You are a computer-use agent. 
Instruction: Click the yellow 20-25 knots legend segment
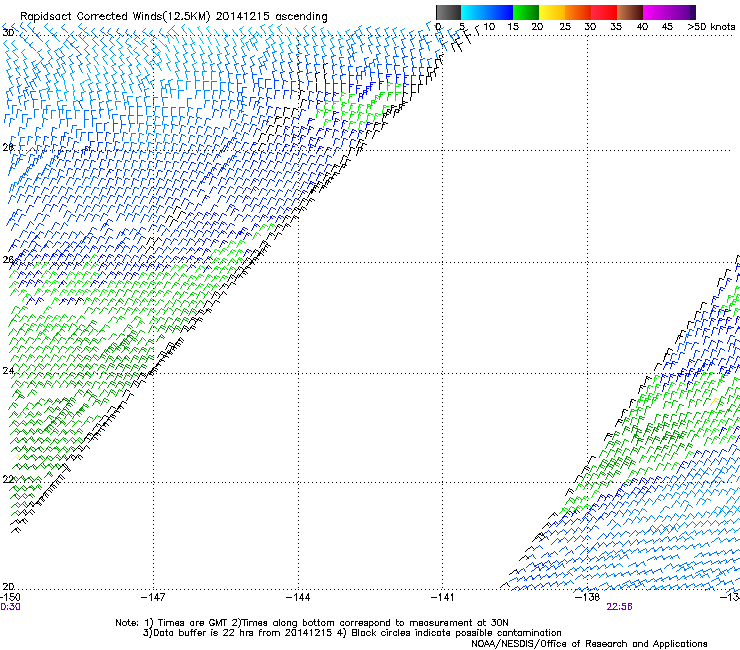[552, 12]
